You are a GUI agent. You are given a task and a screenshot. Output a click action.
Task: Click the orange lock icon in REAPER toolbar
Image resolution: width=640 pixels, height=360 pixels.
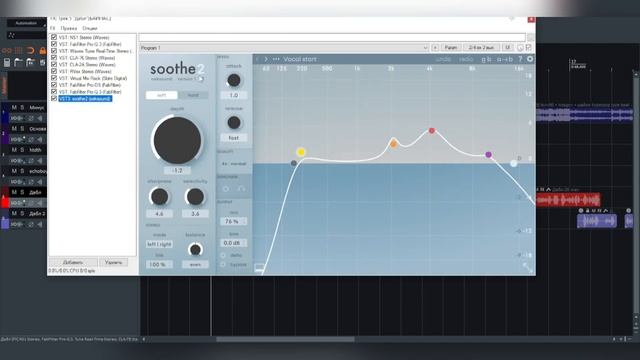tap(42, 51)
